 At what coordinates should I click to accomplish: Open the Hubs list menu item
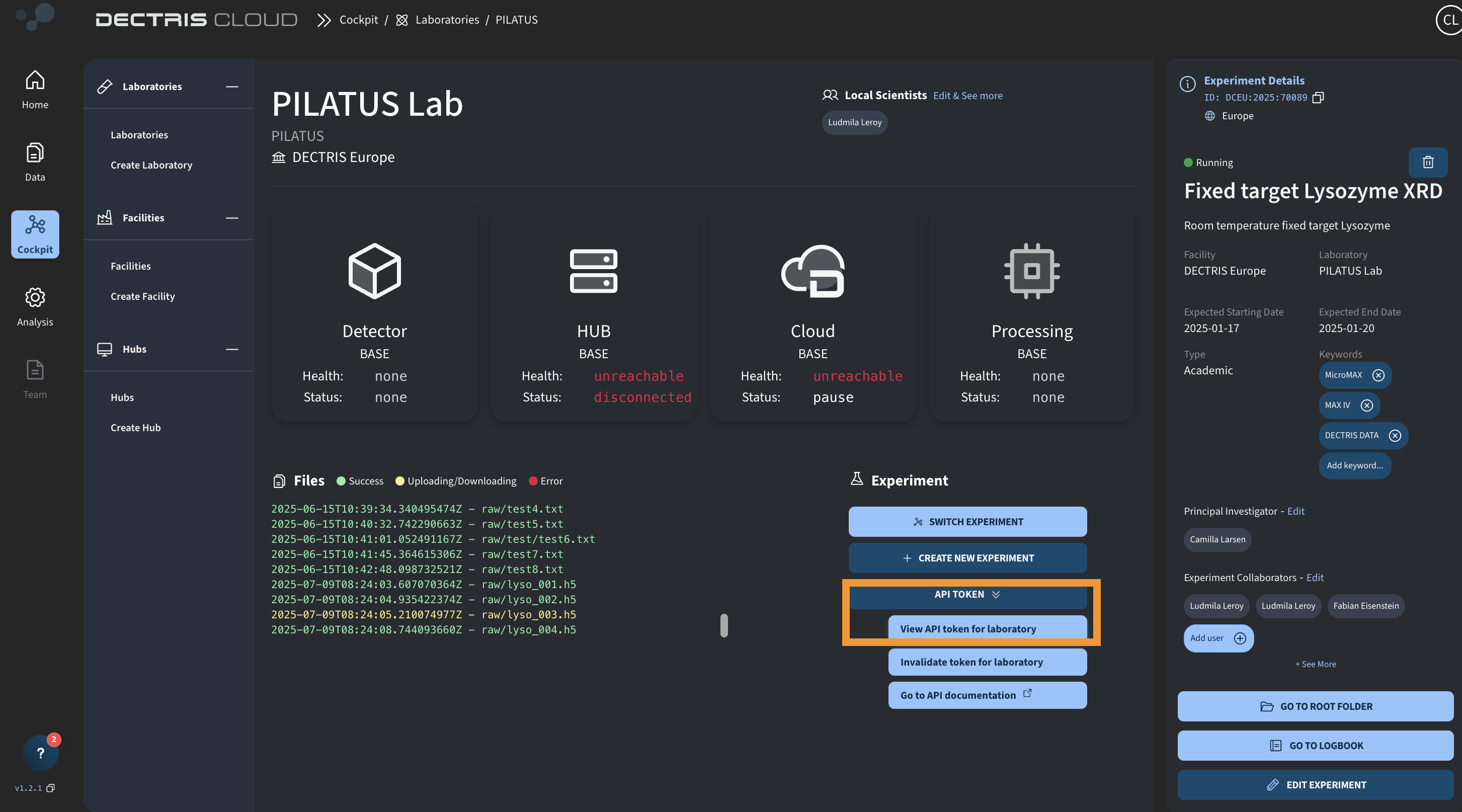122,397
